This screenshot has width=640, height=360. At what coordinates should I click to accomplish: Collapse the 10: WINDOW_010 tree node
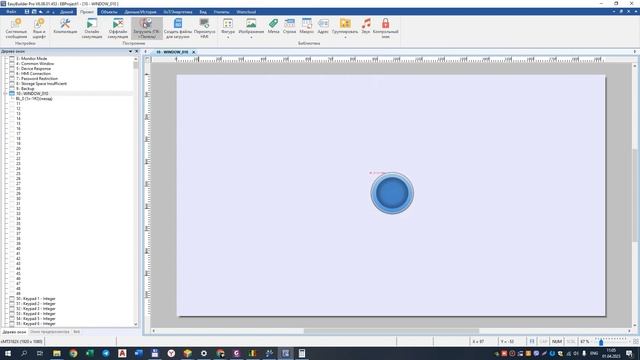(x=6, y=93)
